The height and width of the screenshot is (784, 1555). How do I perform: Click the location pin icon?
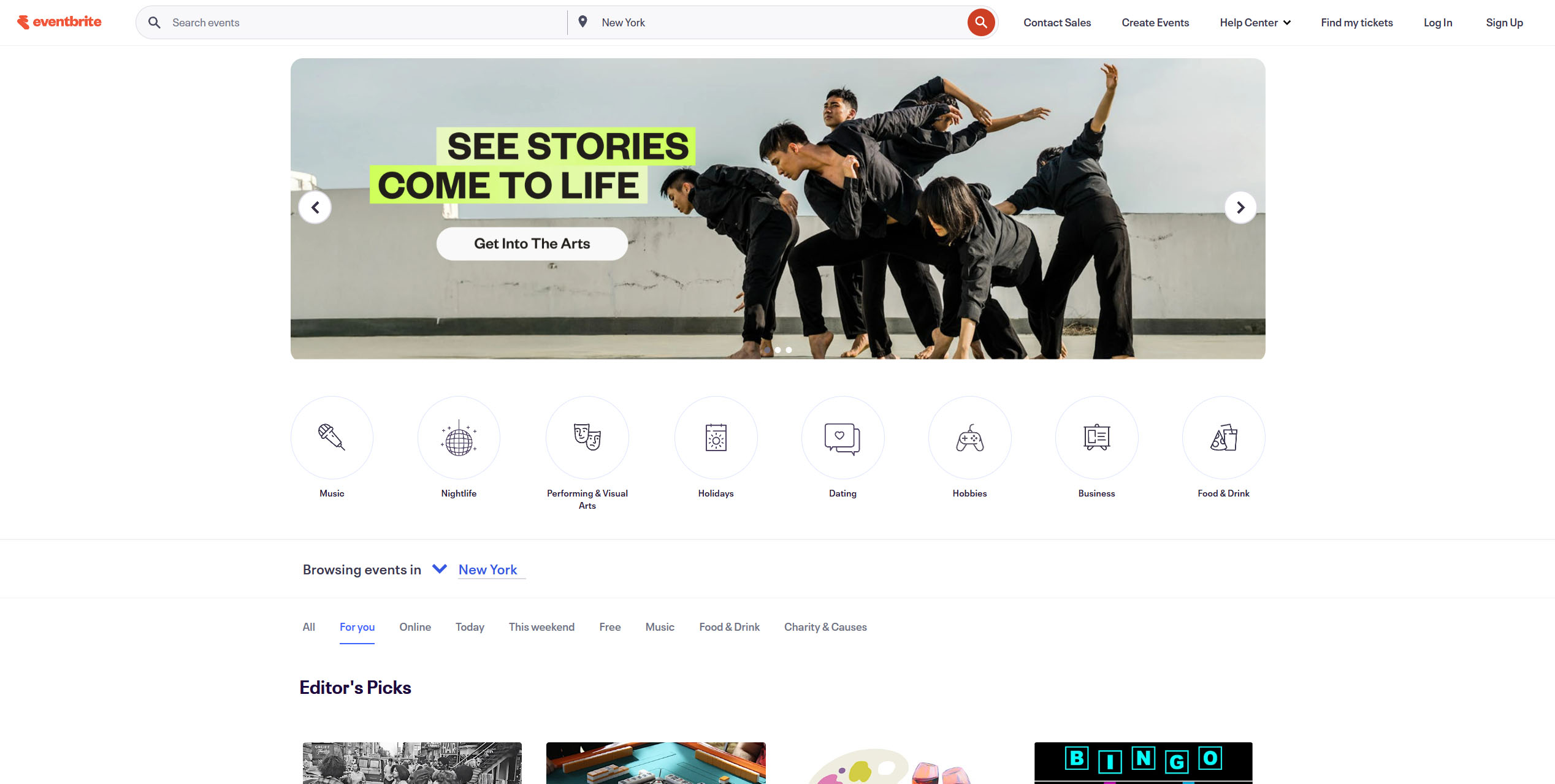point(583,22)
